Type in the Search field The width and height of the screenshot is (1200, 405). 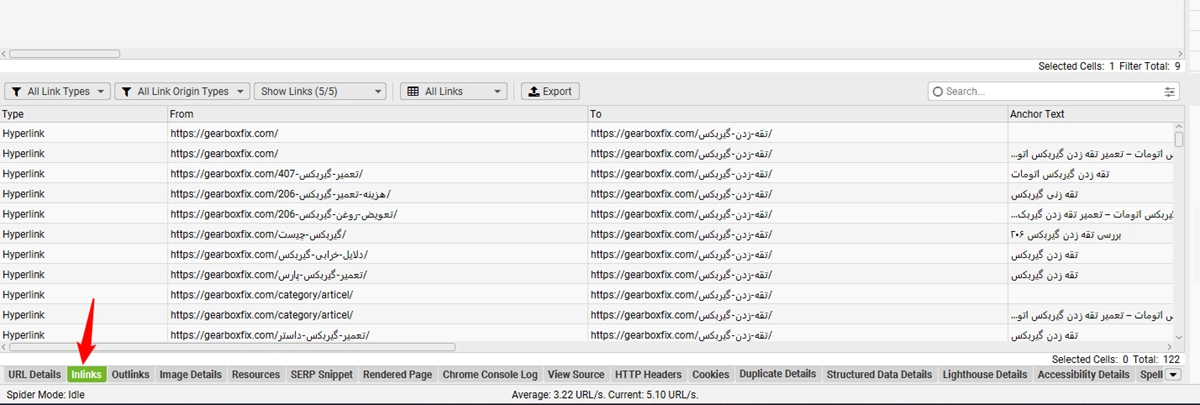1050,91
